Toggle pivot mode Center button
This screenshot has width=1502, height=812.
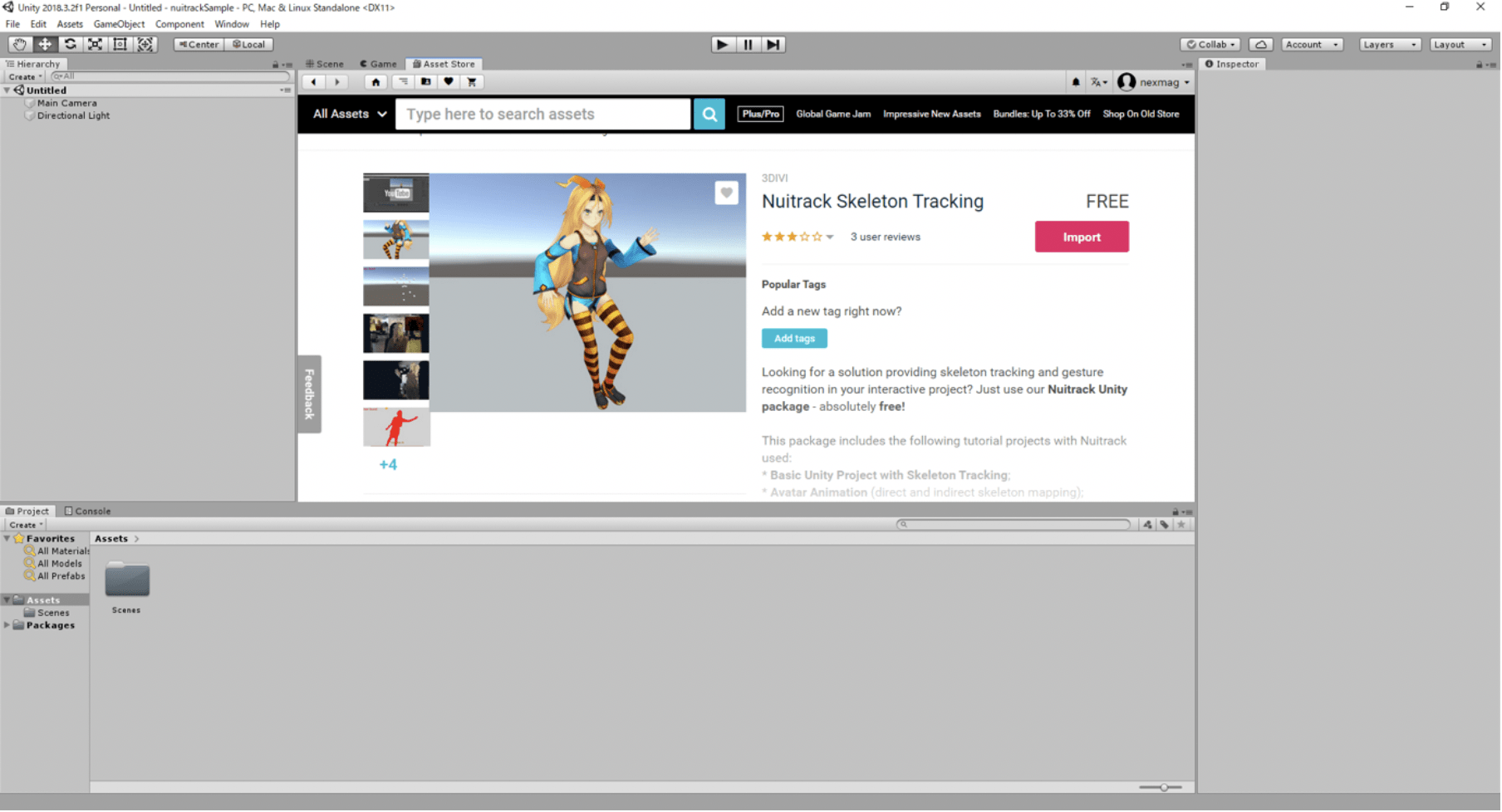(x=199, y=45)
